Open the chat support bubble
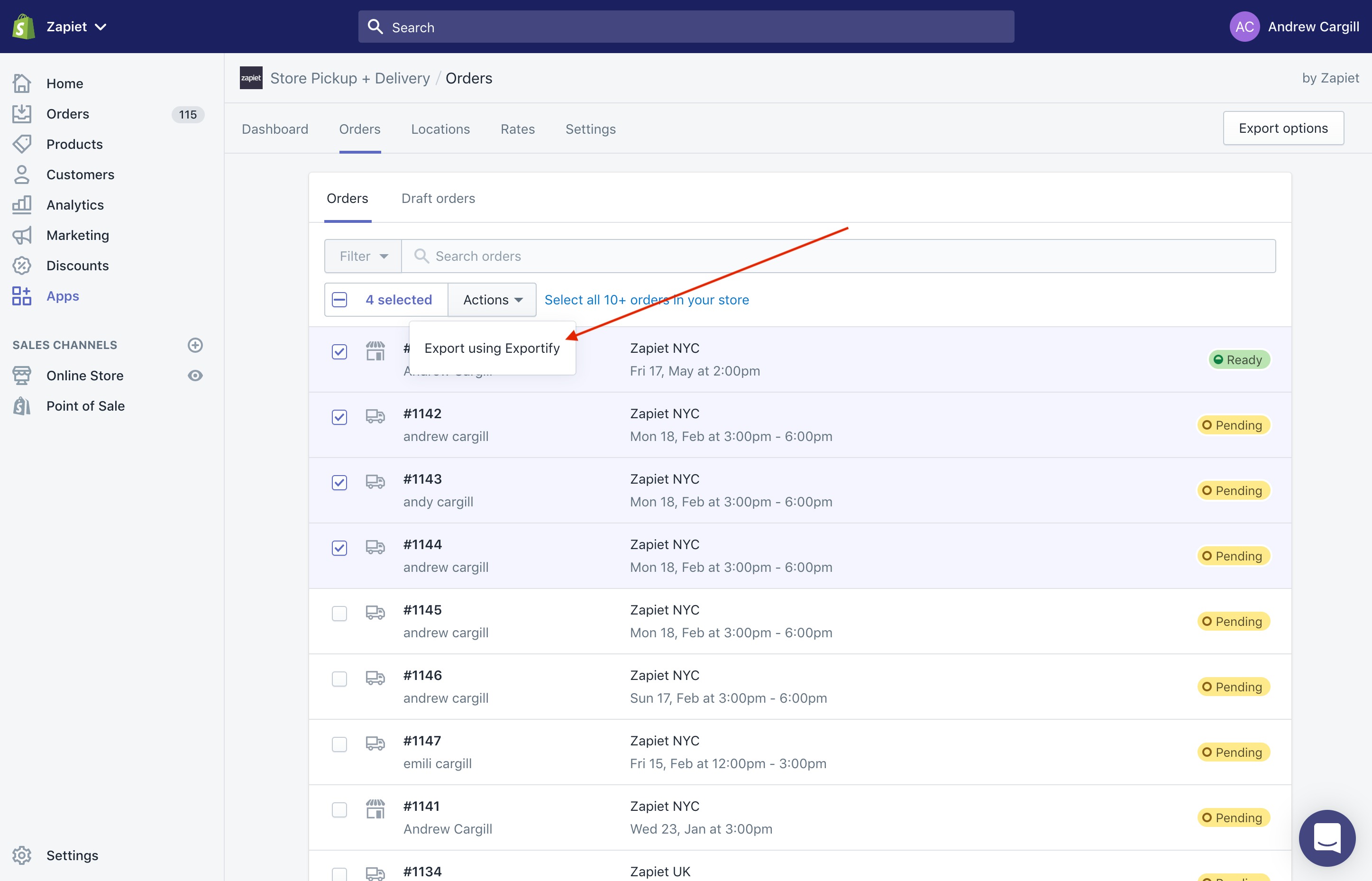Screen dimensions: 1372x881 tap(1327, 838)
